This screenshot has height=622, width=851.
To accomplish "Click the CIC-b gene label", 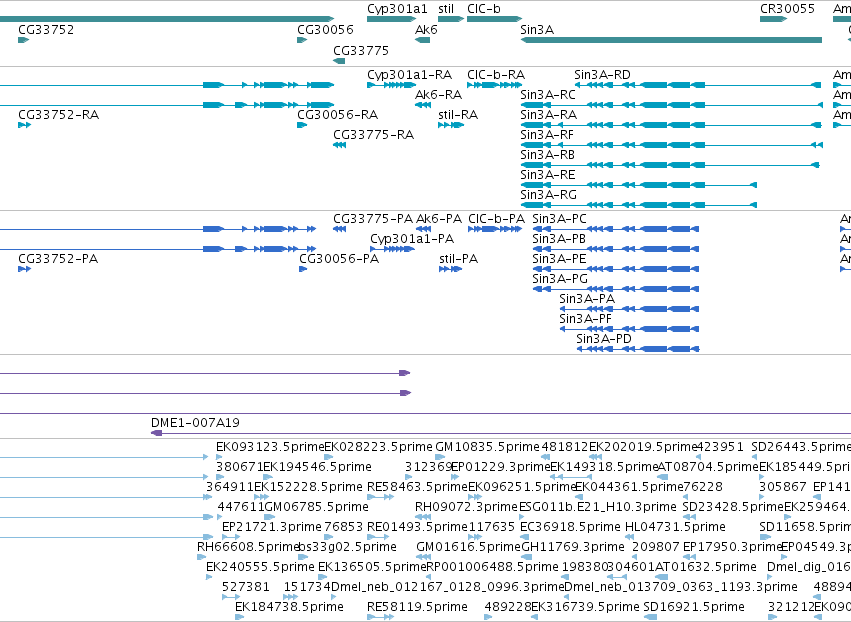I will tap(484, 9).
